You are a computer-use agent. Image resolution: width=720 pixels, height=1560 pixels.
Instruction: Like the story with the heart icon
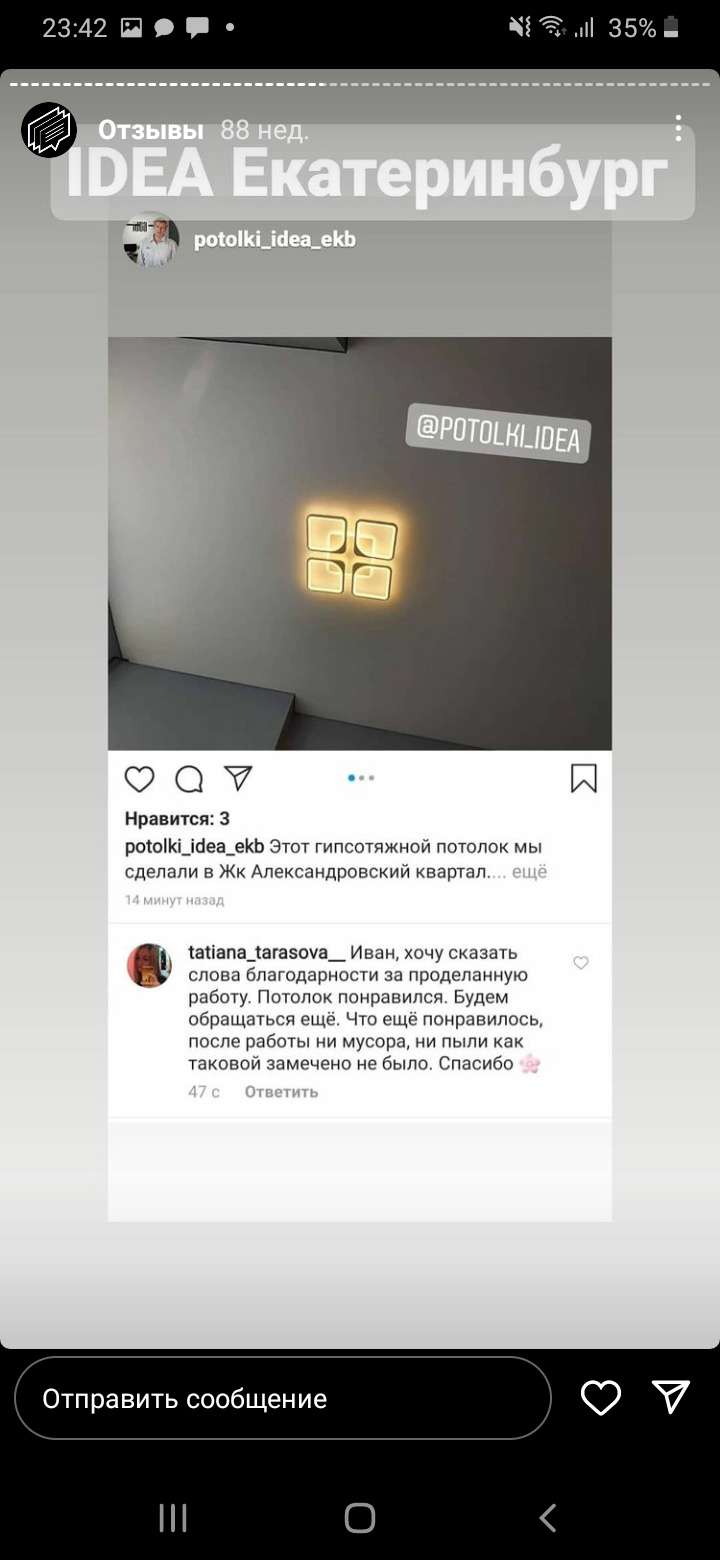pyautogui.click(x=601, y=1397)
